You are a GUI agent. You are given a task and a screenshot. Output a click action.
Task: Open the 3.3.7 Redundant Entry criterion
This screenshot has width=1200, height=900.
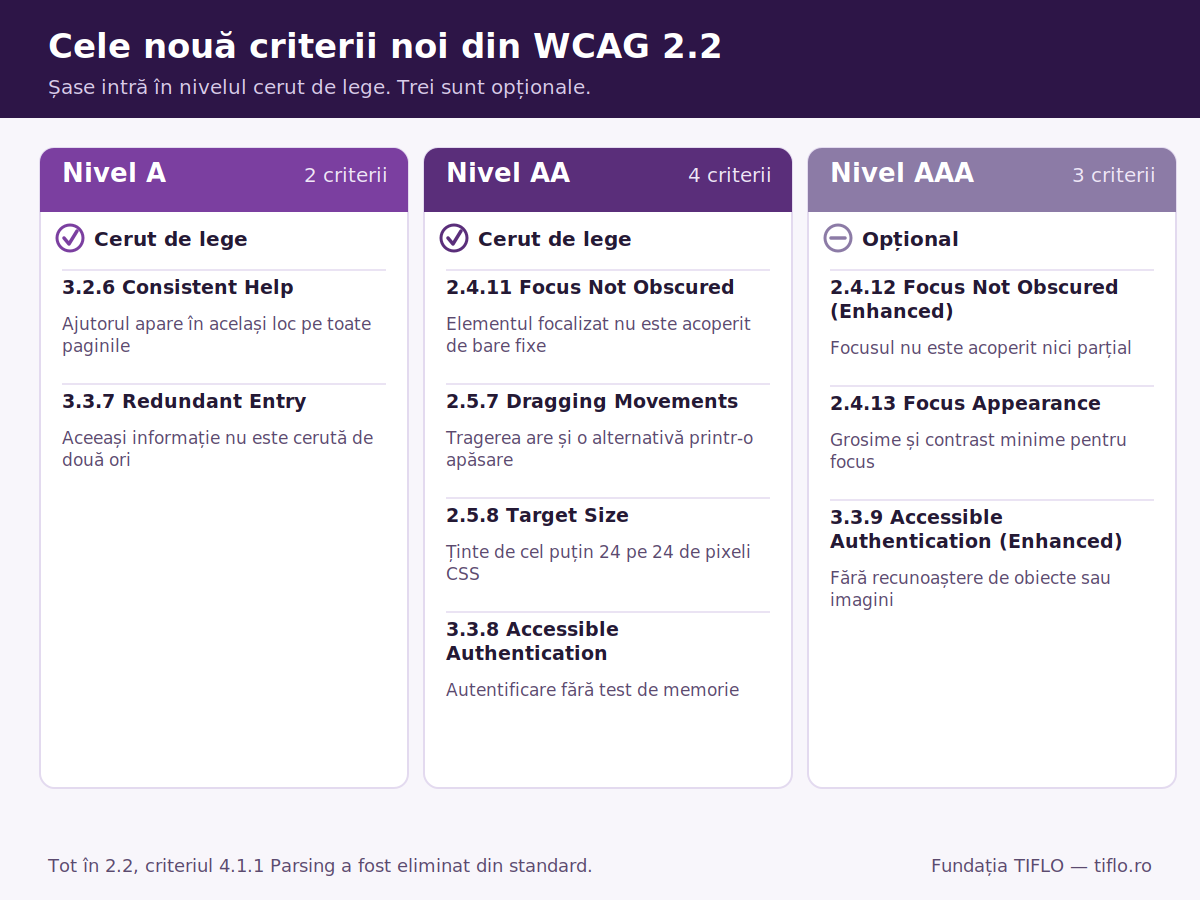(x=184, y=401)
